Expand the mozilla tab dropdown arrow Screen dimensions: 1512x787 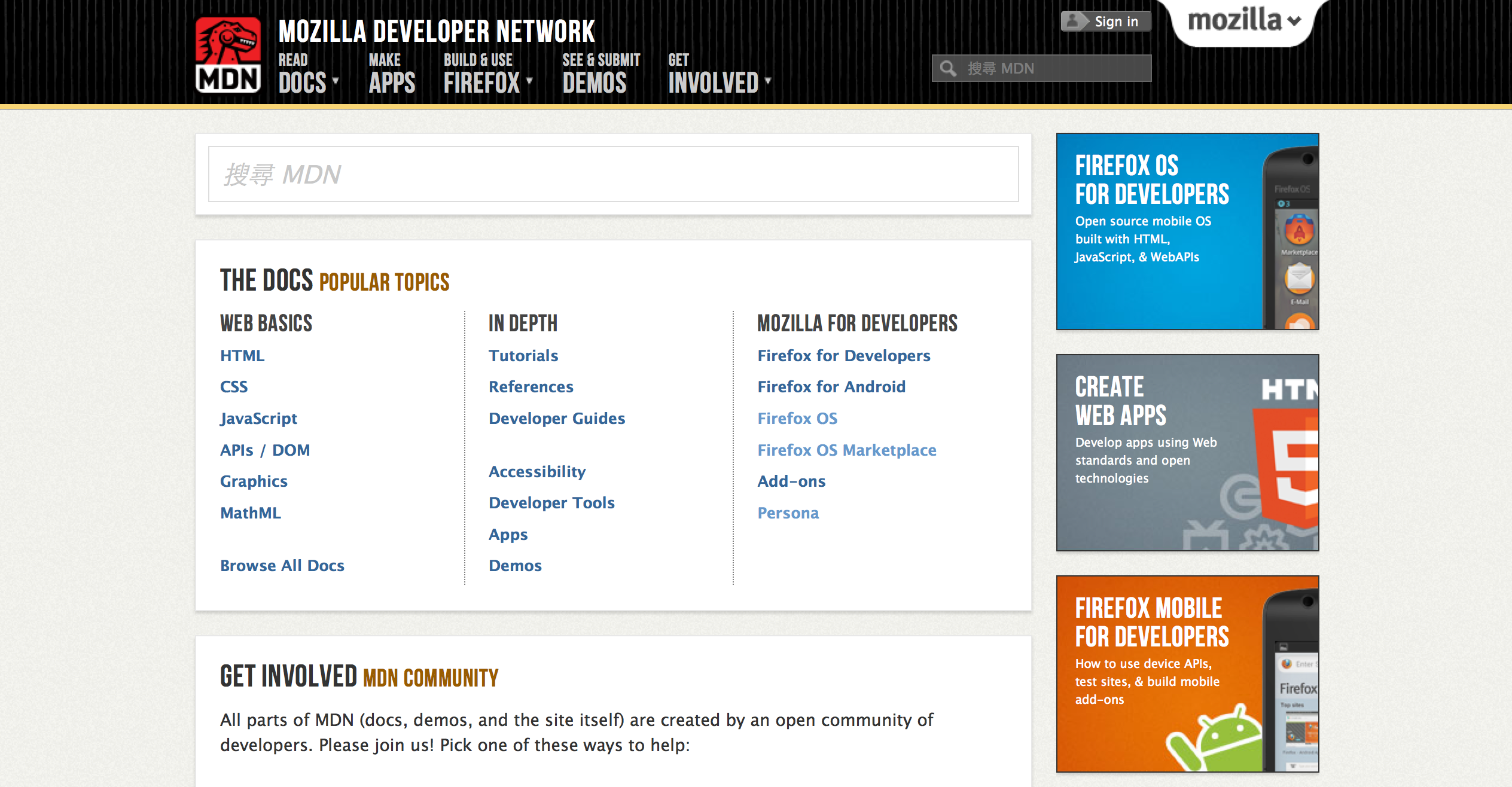[x=1294, y=22]
